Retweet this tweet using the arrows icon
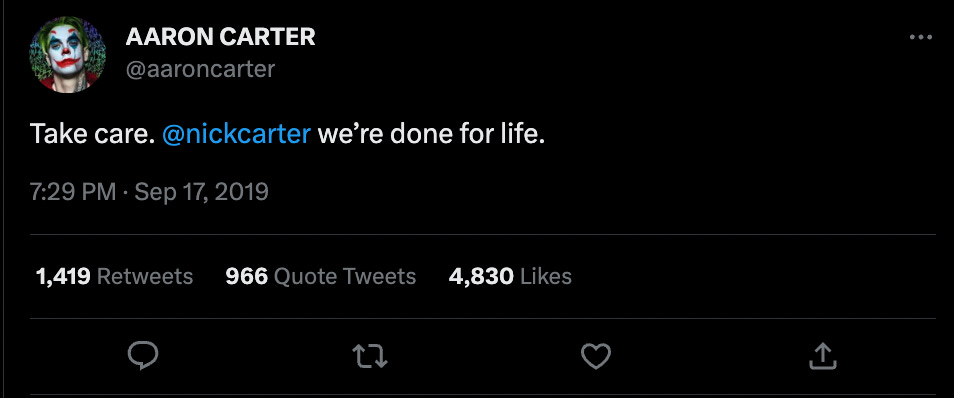The image size is (954, 398). 371,357
